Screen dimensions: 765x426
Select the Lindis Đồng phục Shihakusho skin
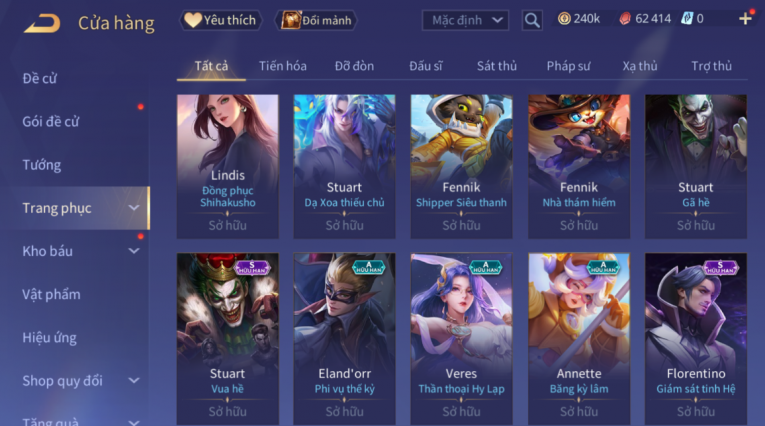point(228,166)
